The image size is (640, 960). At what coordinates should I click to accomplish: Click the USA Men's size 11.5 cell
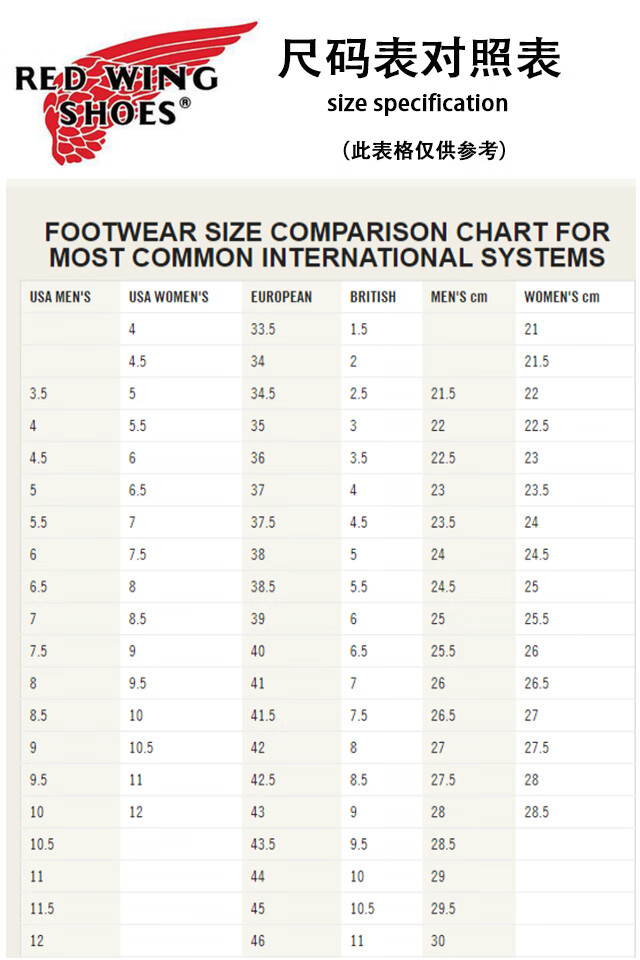42,909
